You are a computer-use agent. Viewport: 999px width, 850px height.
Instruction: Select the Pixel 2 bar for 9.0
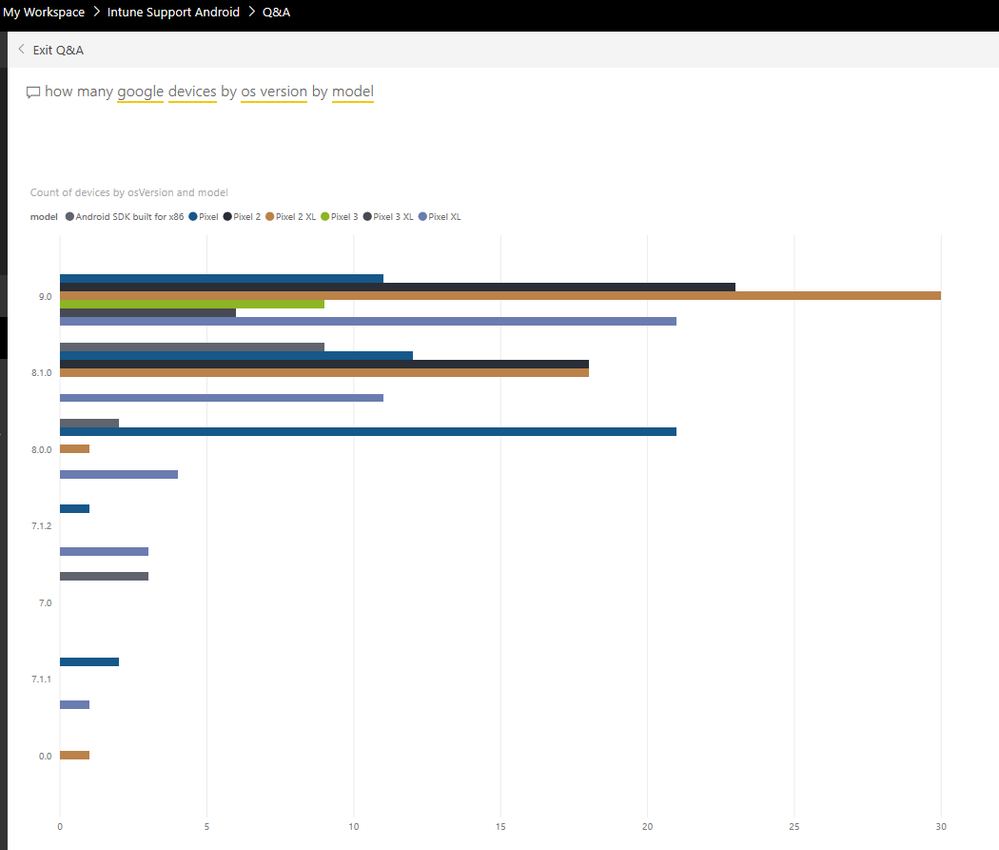click(398, 287)
